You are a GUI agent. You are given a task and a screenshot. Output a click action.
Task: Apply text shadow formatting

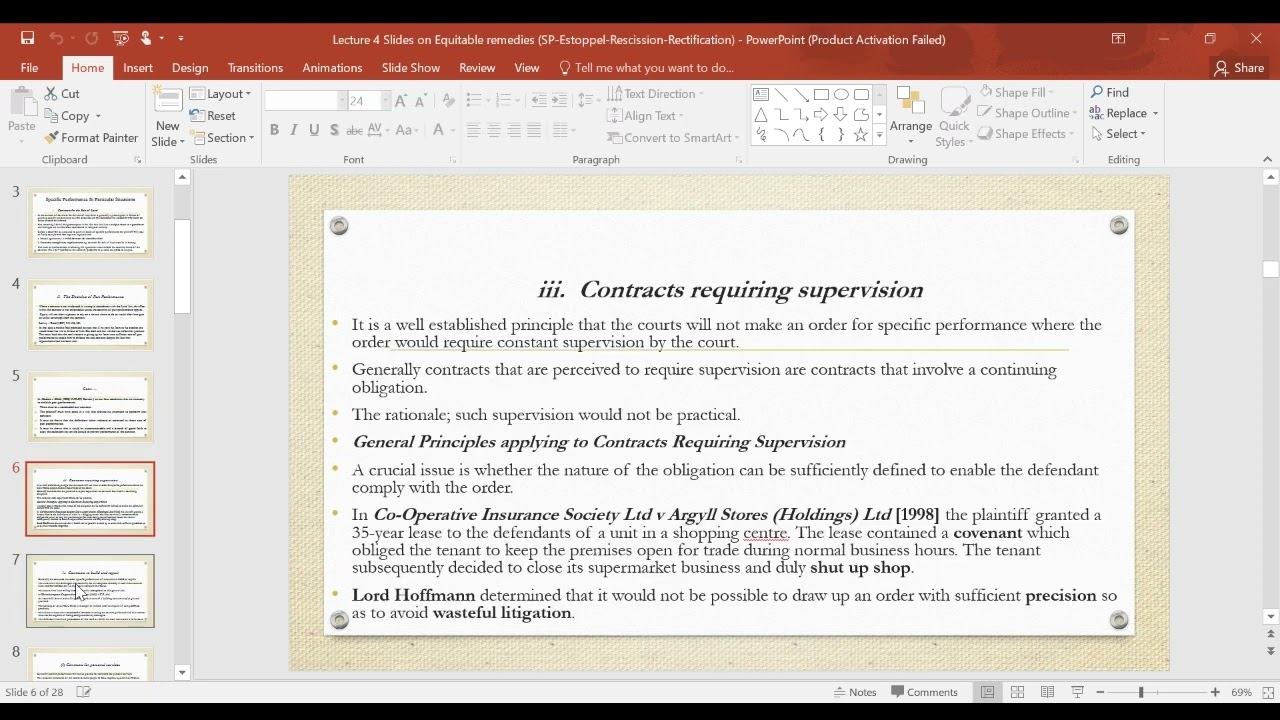[334, 130]
